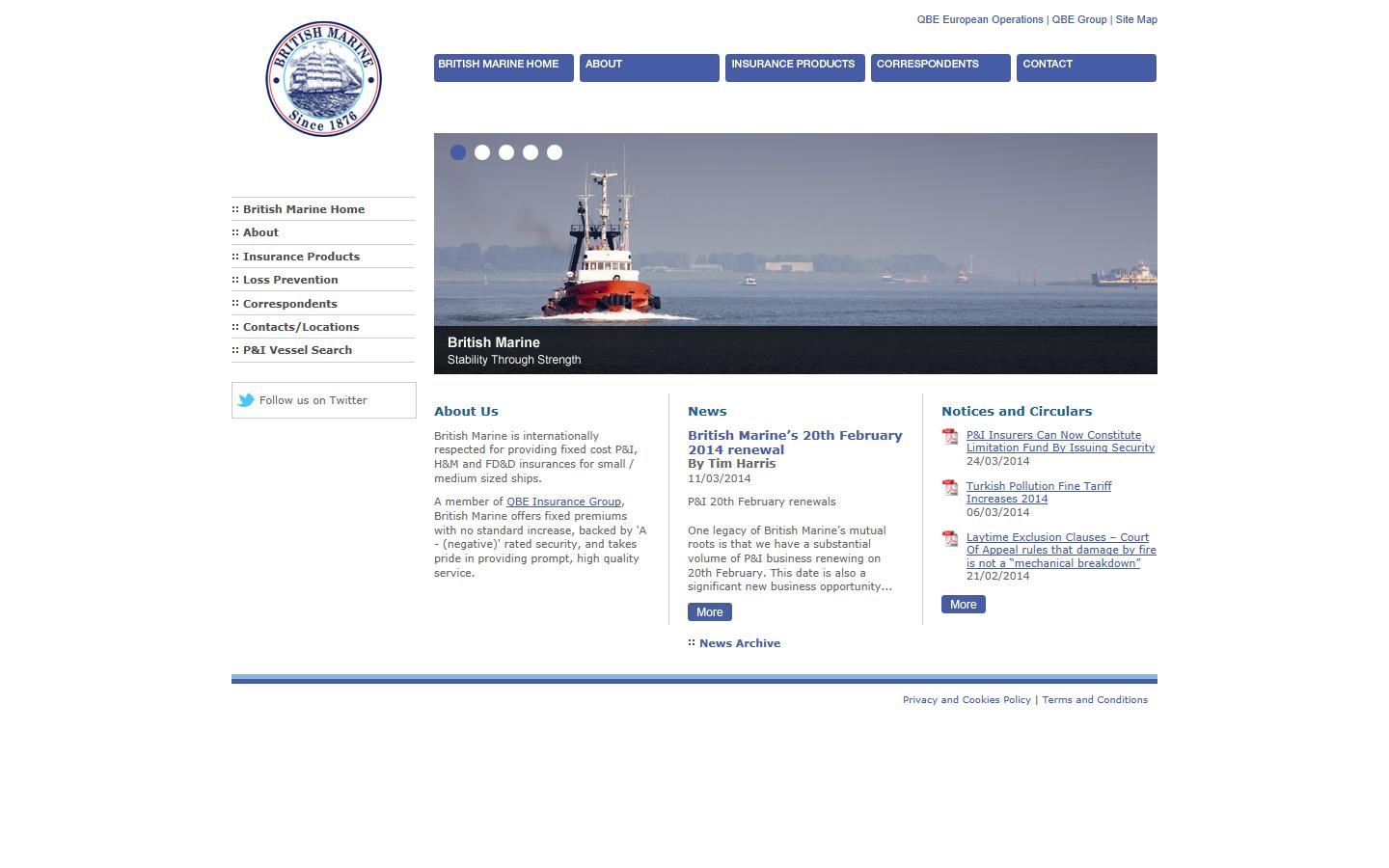1389x868 pixels.
Task: Open PDF icon for Turkish Pollution Fine Tariff
Action: click(x=950, y=488)
